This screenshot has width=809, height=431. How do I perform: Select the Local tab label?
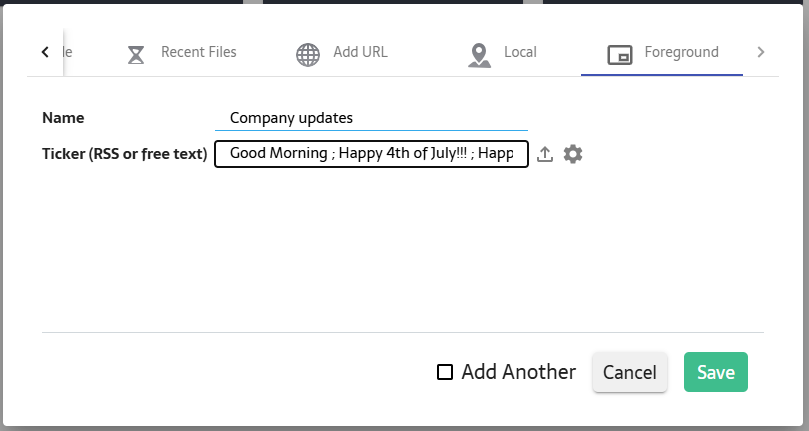(x=520, y=52)
